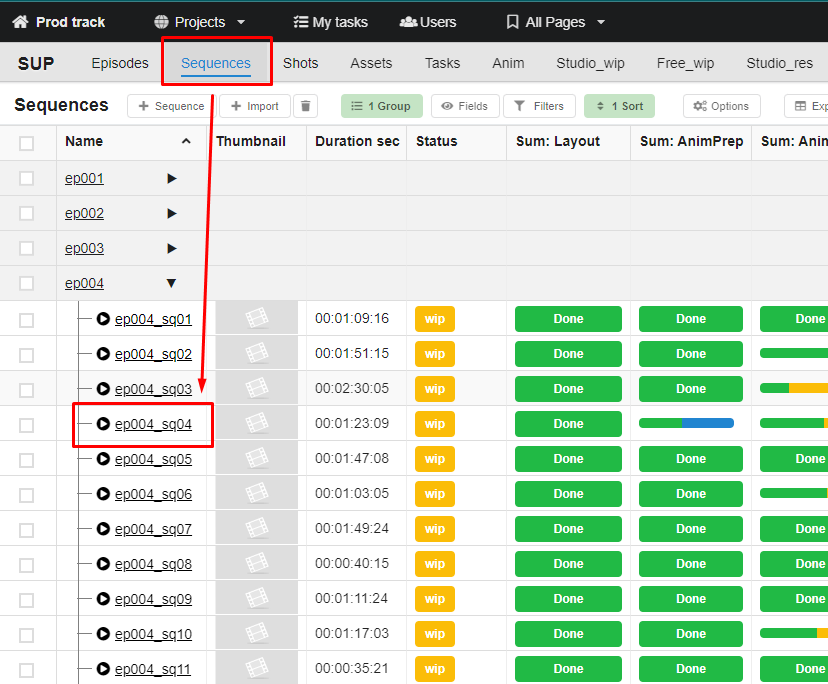Click thumbnail placeholder for ep004_sq05
The height and width of the screenshot is (684, 828).
tap(257, 459)
